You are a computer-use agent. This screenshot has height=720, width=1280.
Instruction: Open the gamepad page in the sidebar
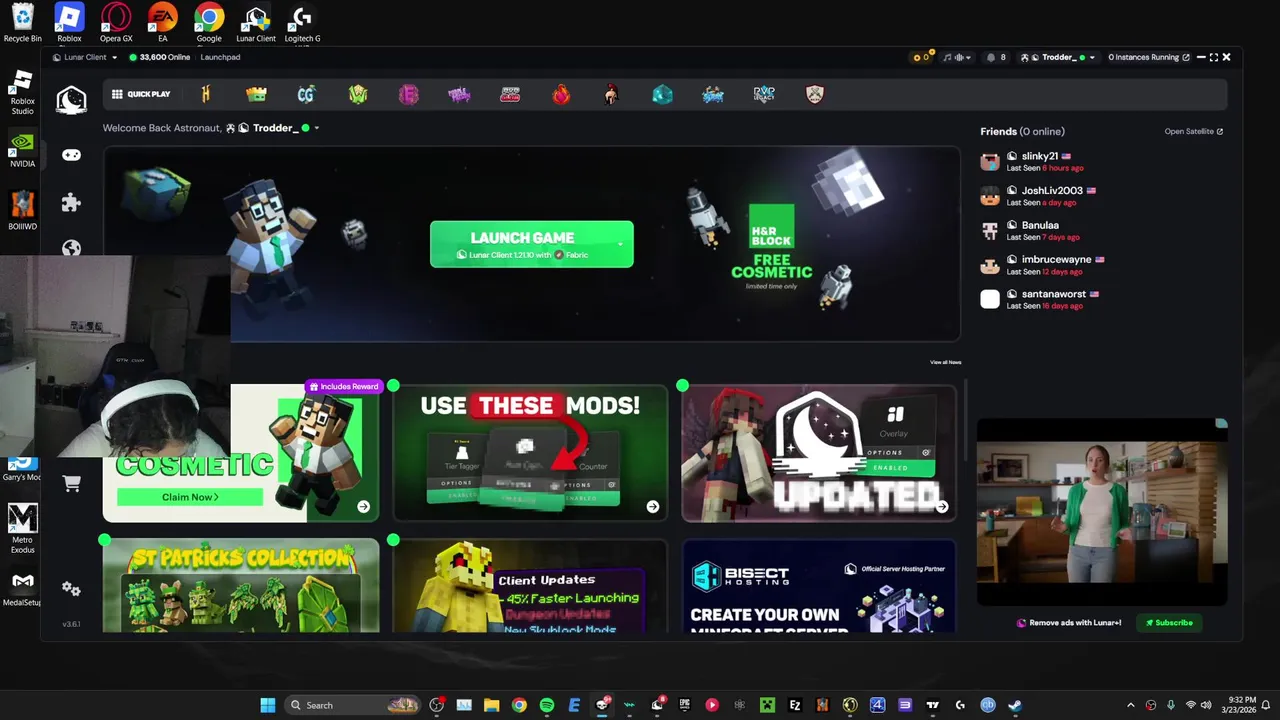71,155
